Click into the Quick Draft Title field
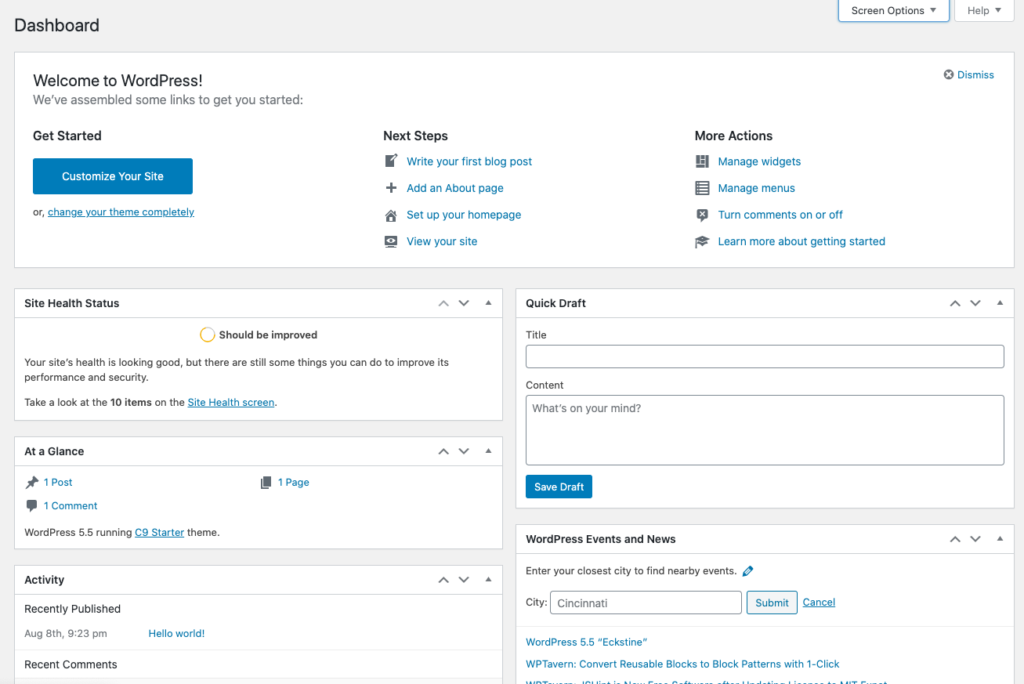Image resolution: width=1024 pixels, height=684 pixels. coord(765,357)
